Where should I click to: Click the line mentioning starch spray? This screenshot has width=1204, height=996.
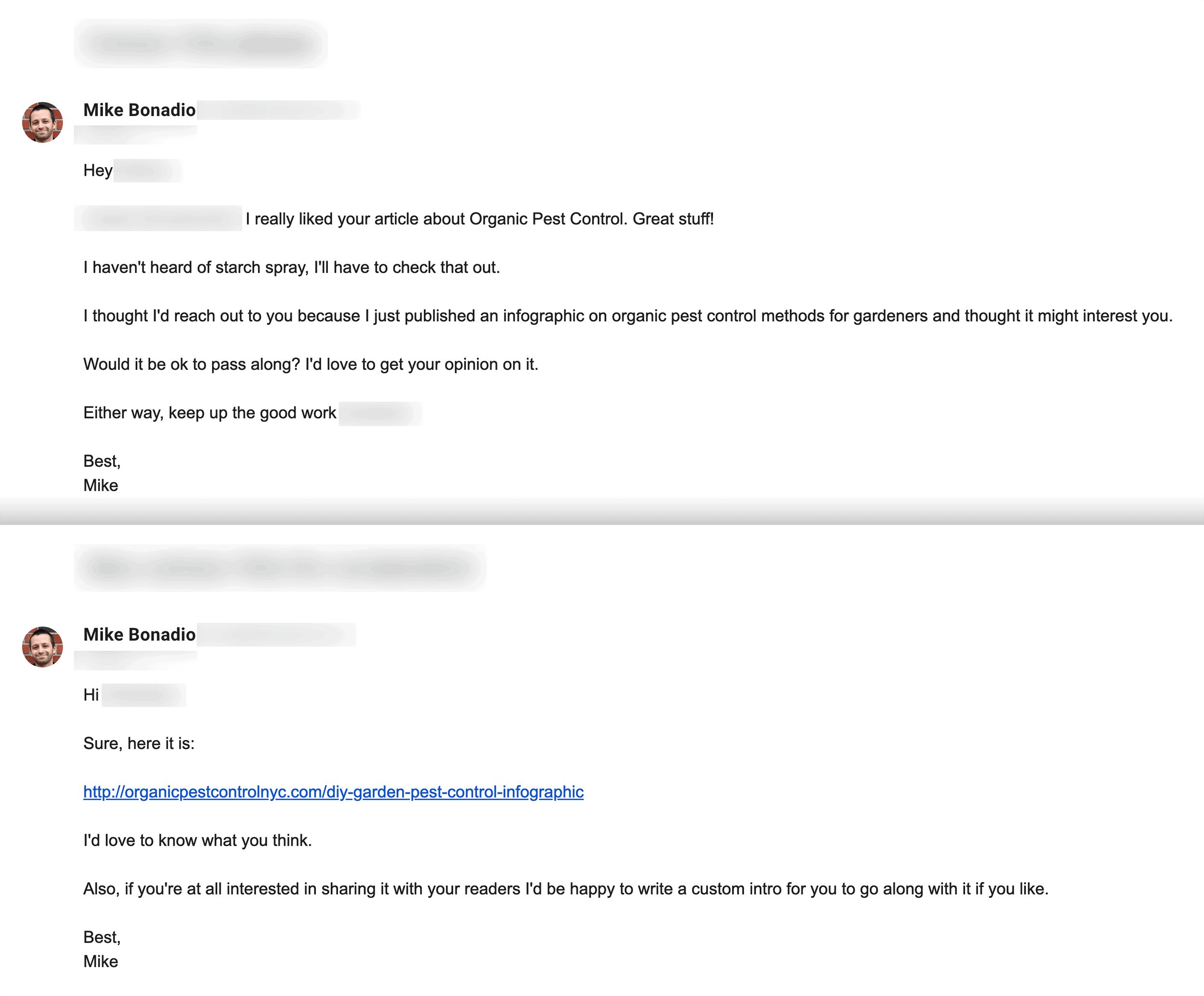(291, 267)
